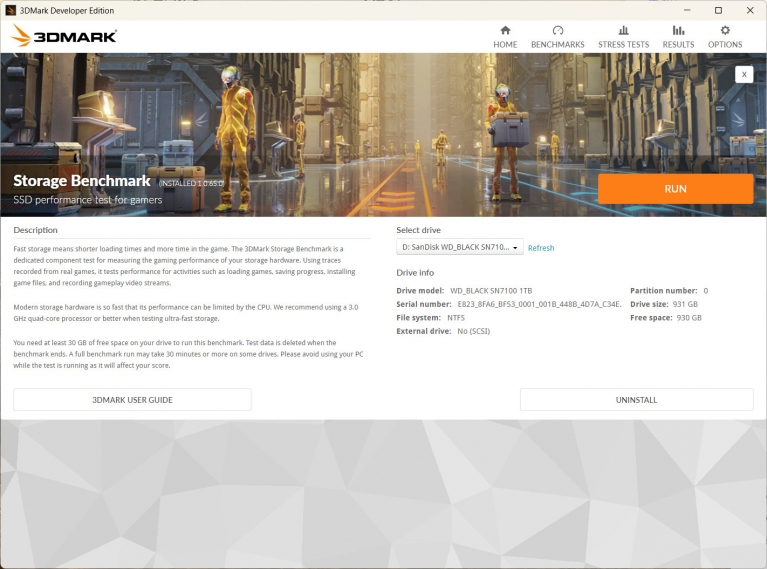Click the STRESS TESTS menu label
The height and width of the screenshot is (569, 767).
coord(623,45)
